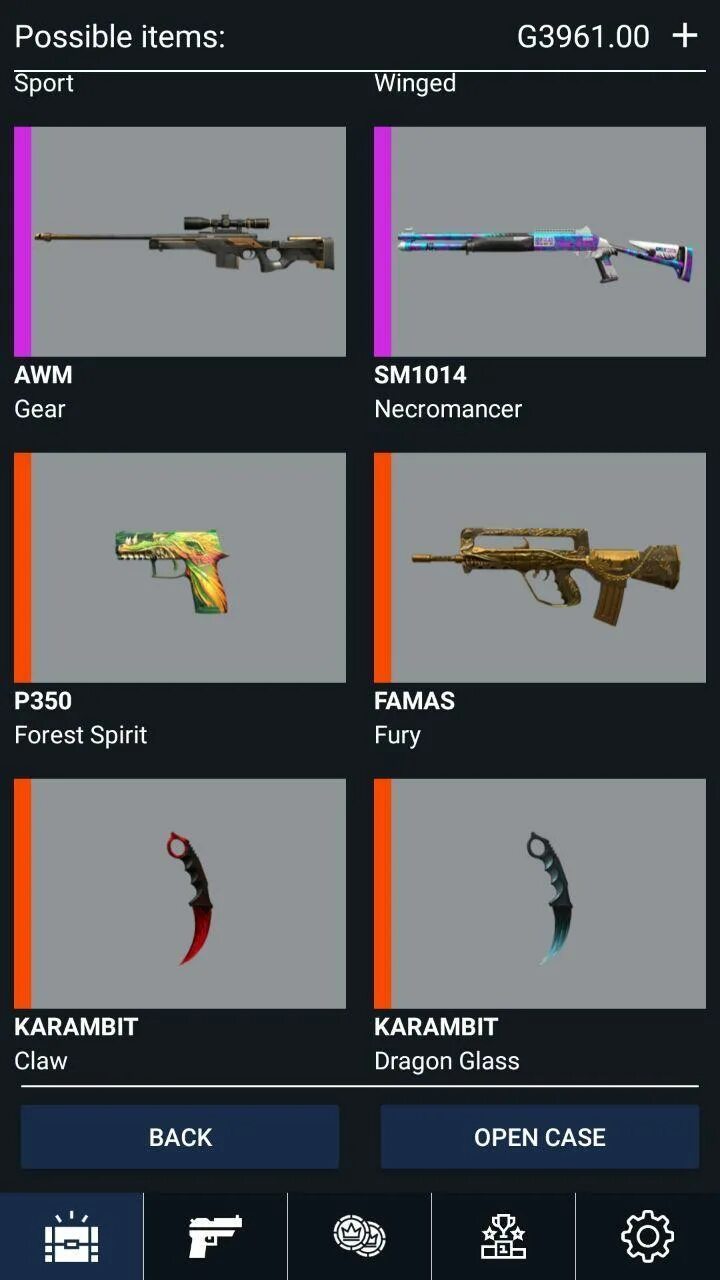Click the G3961.00 balance amount
The width and height of the screenshot is (720, 1280).
(x=583, y=37)
